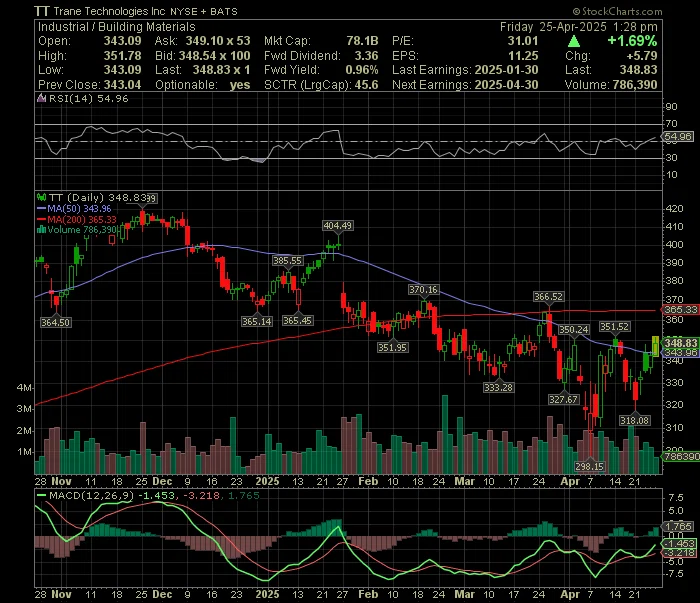Click the Next Earnings date 2025-04-30

(x=506, y=85)
